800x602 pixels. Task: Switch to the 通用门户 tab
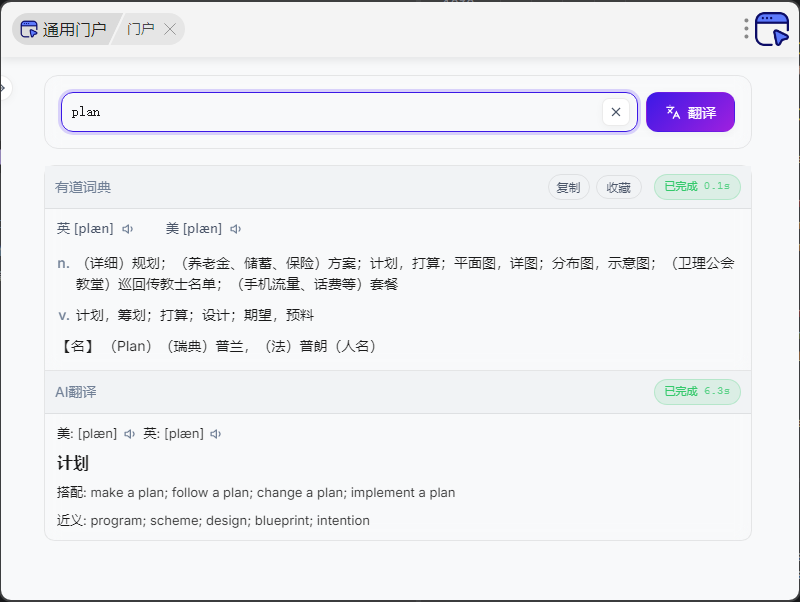pos(64,29)
